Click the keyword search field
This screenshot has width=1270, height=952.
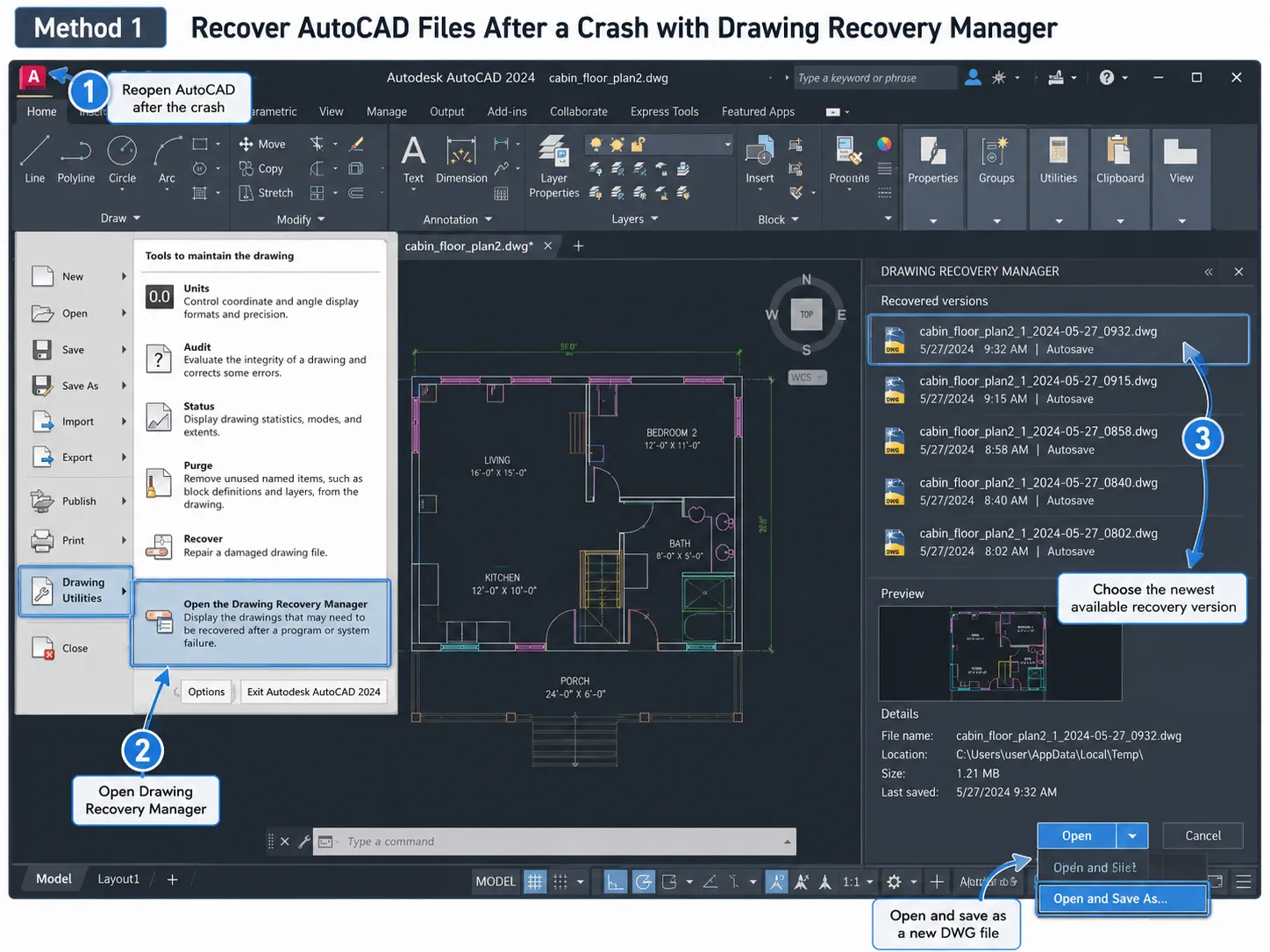[874, 78]
